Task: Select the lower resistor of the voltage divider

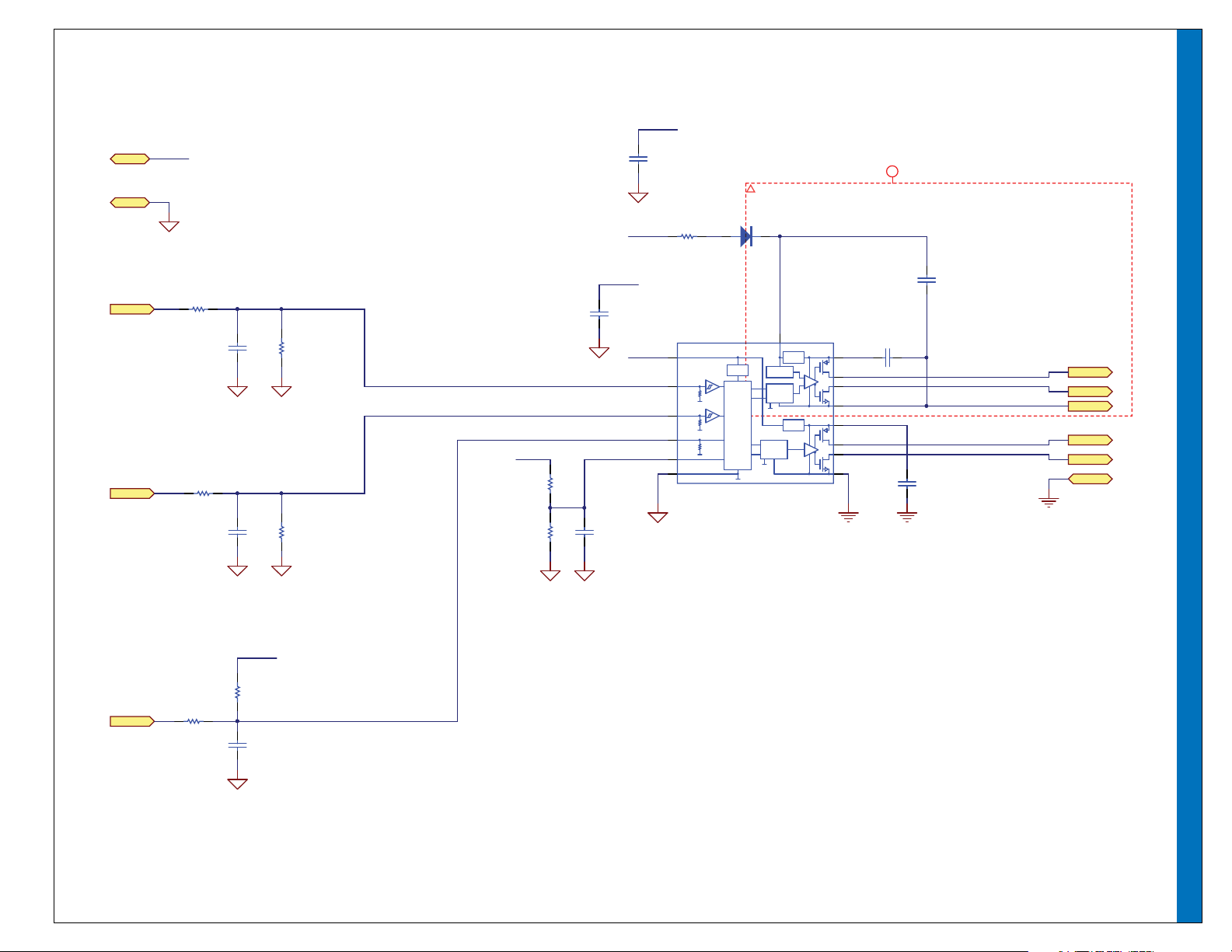Action: [550, 532]
